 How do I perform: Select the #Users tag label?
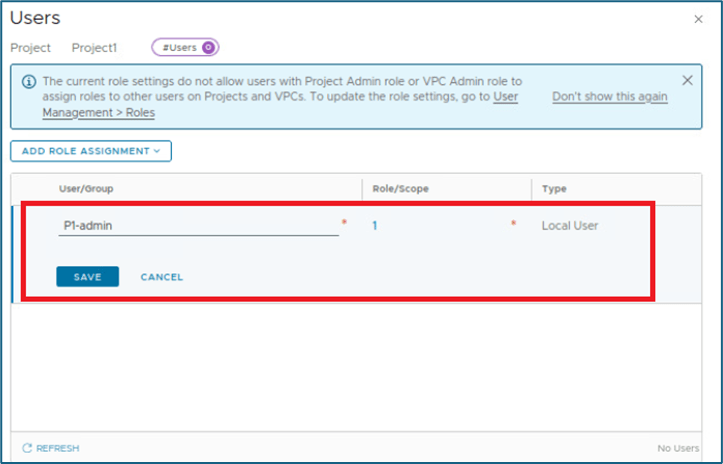180,47
